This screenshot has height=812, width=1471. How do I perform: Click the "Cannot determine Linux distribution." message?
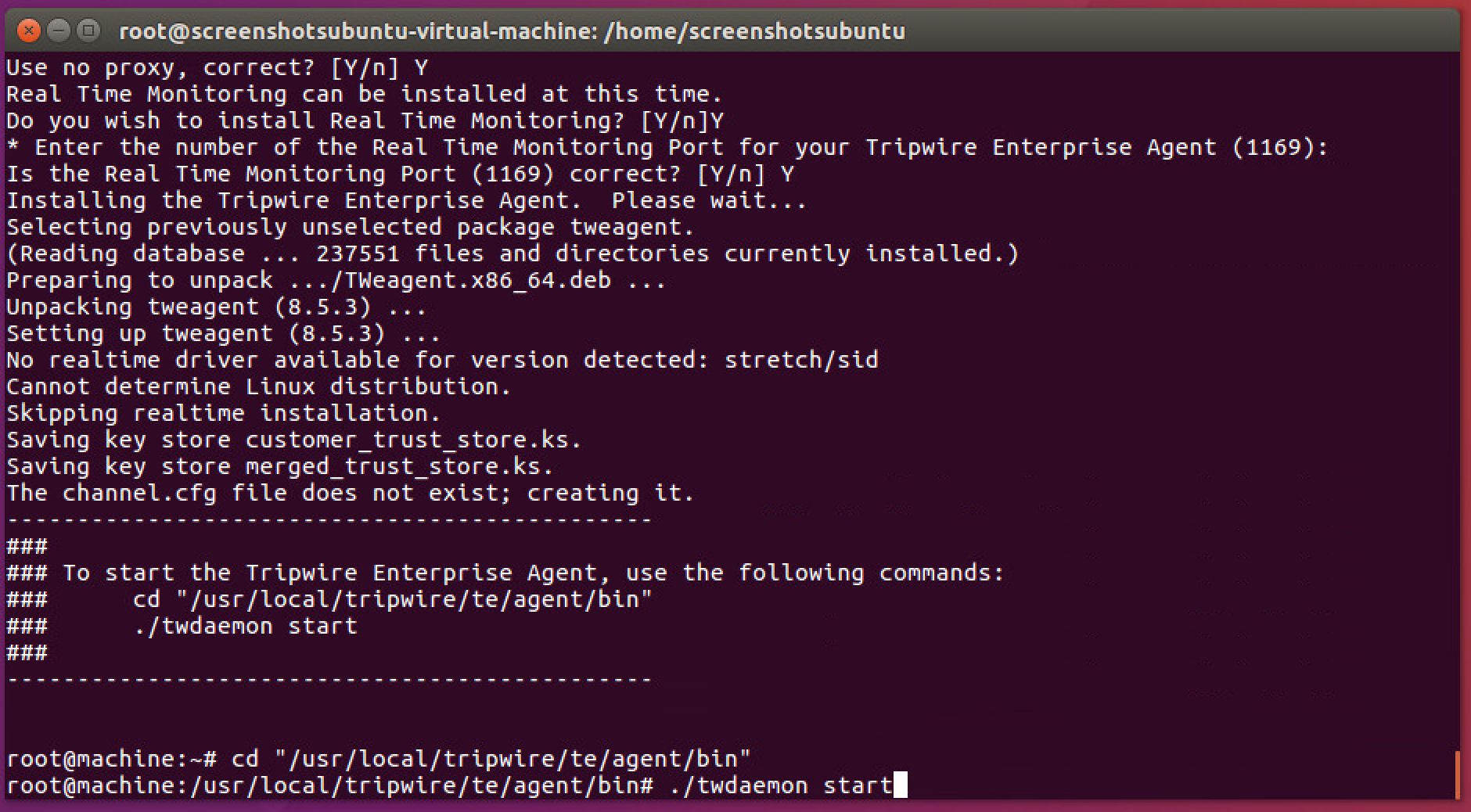click(x=258, y=386)
